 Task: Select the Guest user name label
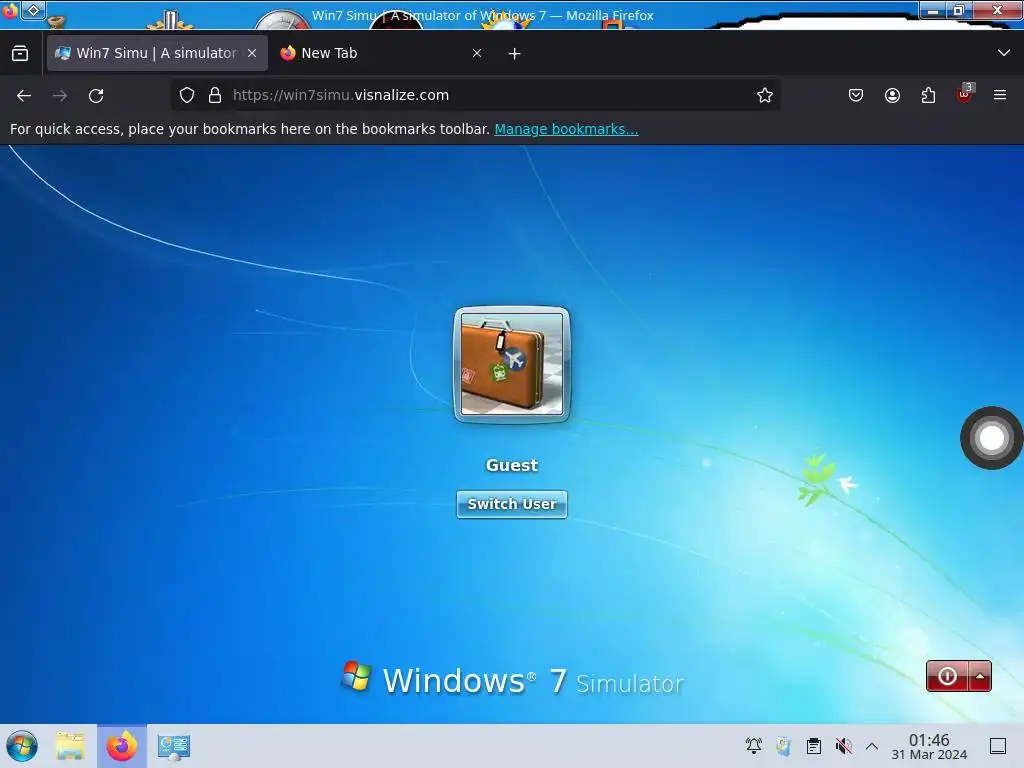click(512, 465)
